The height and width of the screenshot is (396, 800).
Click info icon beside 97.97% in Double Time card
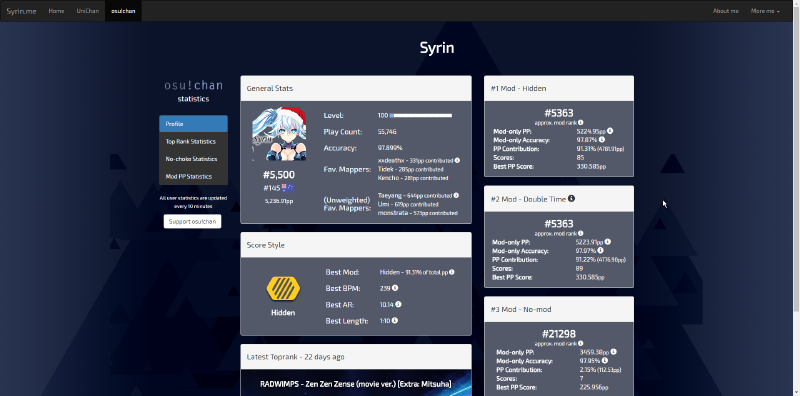click(x=600, y=250)
